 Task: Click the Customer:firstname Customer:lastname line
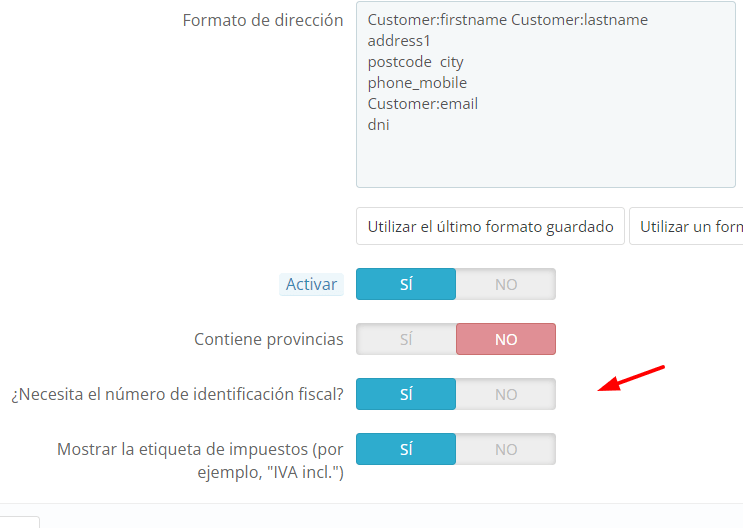(507, 20)
